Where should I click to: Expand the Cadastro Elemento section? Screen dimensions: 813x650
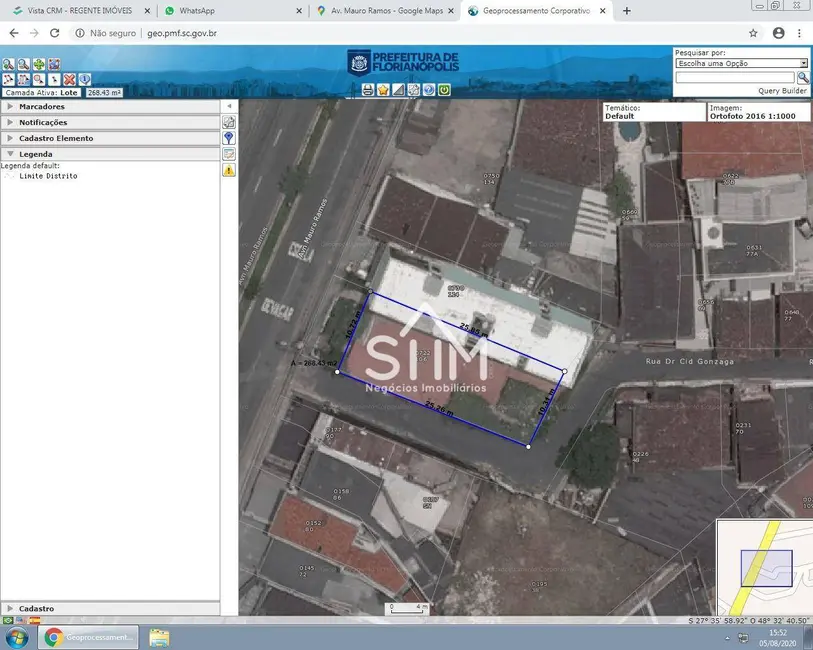(56, 138)
